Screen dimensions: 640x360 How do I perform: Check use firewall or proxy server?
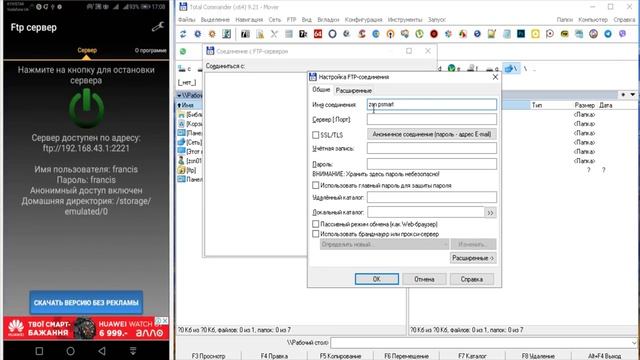(316, 234)
